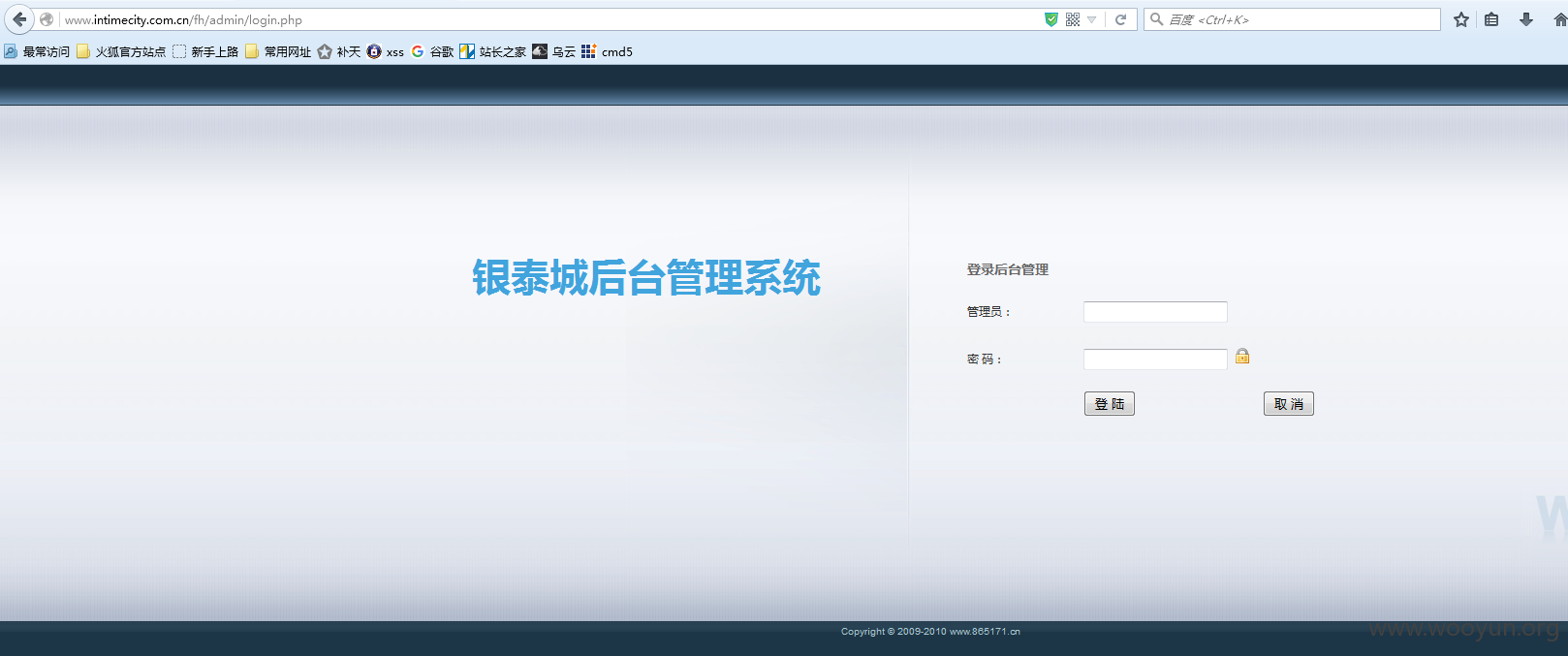This screenshot has width=1568, height=656.
Task: Open the 火狐官方站点 bookmark folder
Action: click(x=121, y=51)
